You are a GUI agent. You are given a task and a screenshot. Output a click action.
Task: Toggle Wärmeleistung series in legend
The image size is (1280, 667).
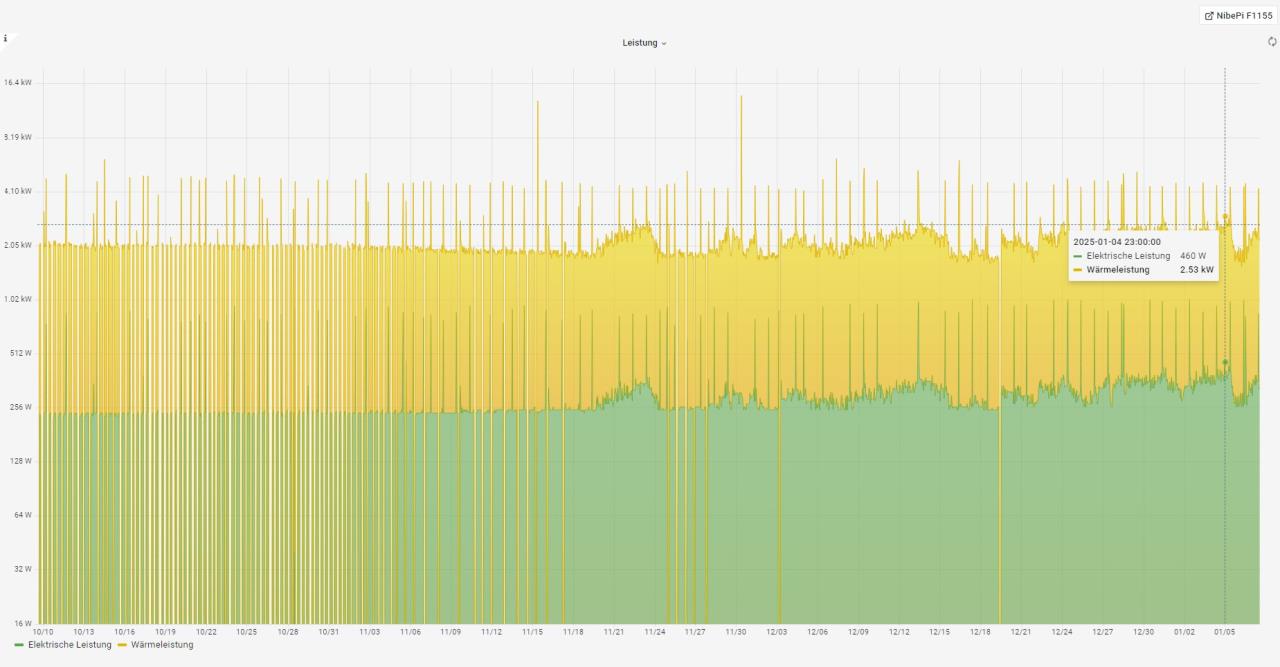coord(162,645)
